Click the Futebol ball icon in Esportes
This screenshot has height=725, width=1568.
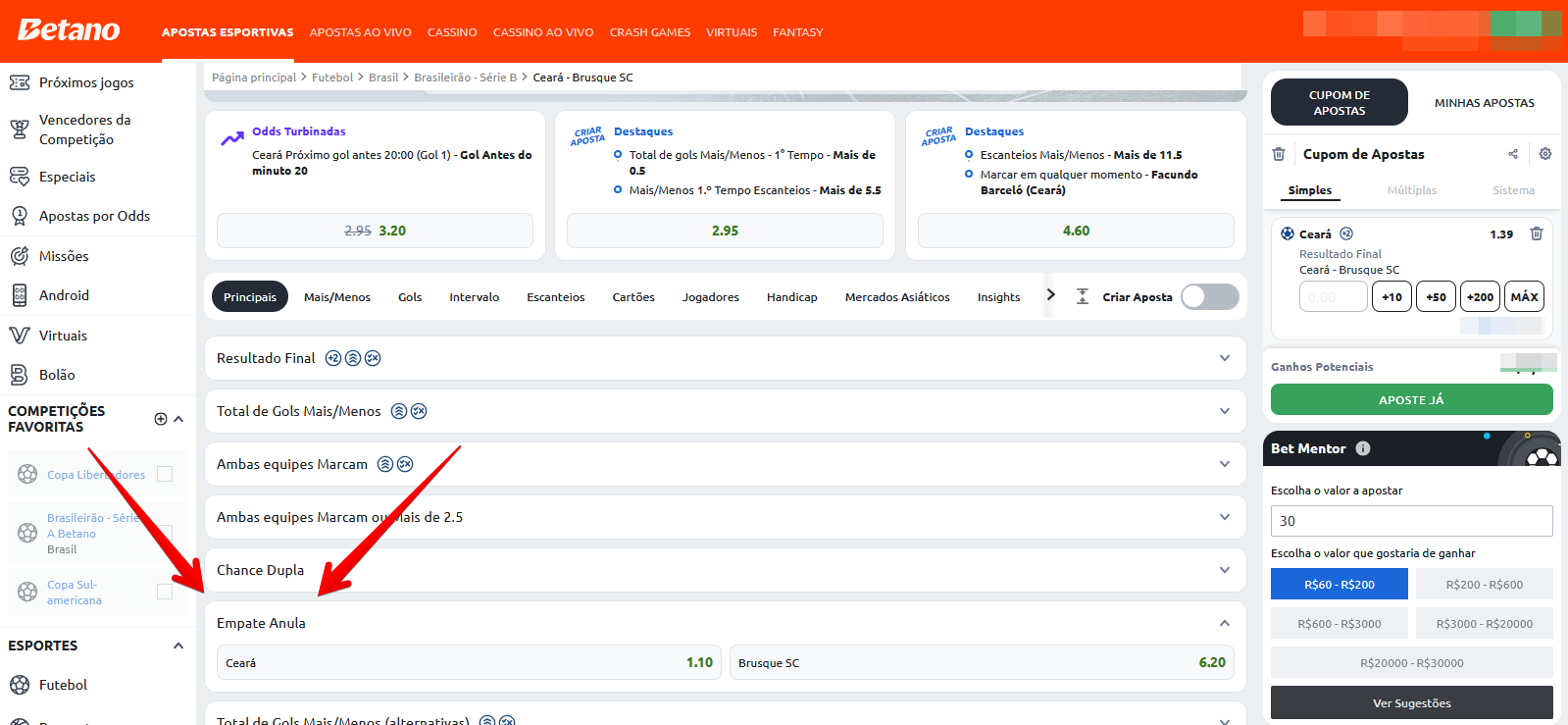(20, 685)
